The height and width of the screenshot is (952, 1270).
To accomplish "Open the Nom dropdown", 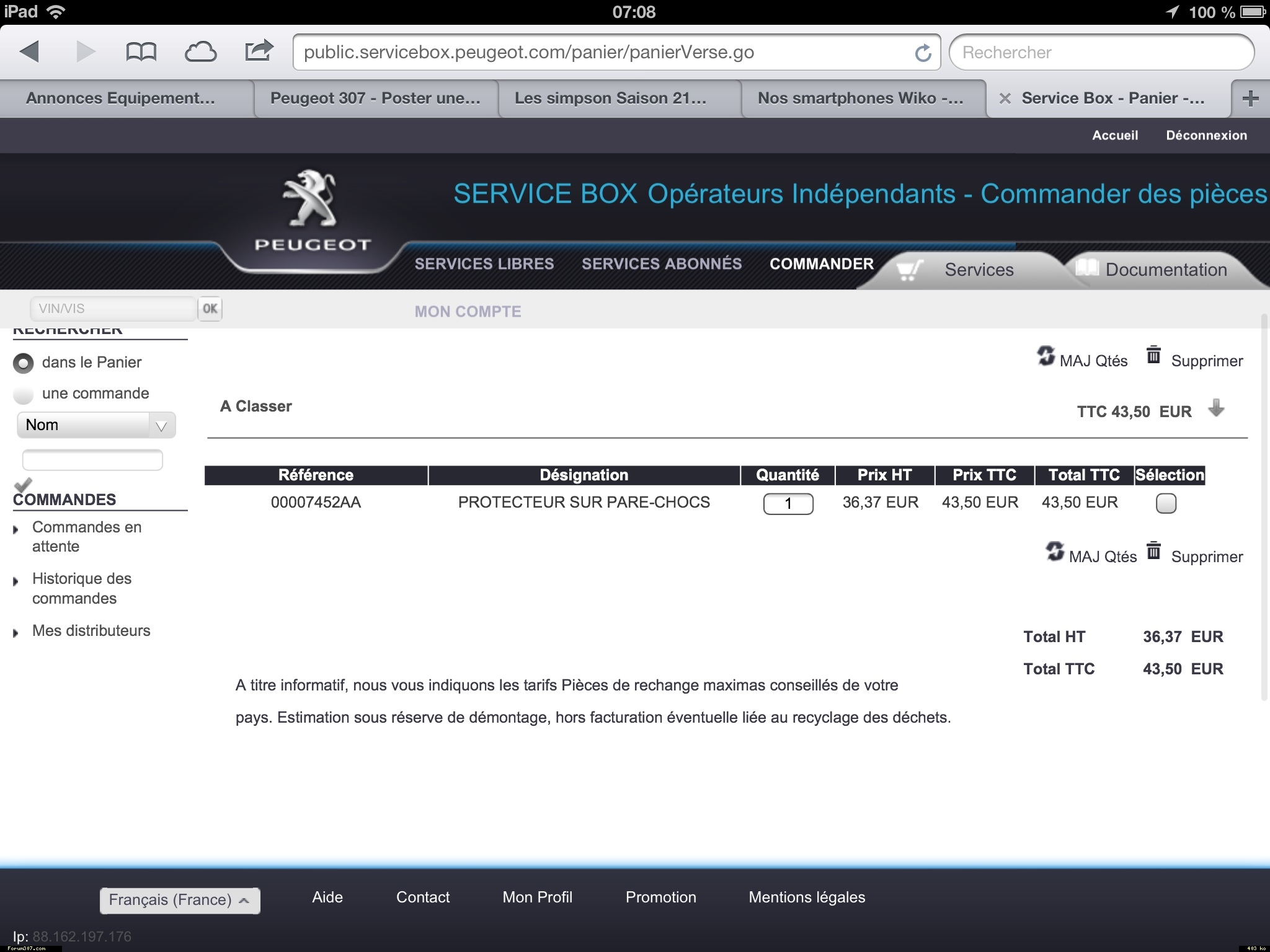I will pos(96,425).
